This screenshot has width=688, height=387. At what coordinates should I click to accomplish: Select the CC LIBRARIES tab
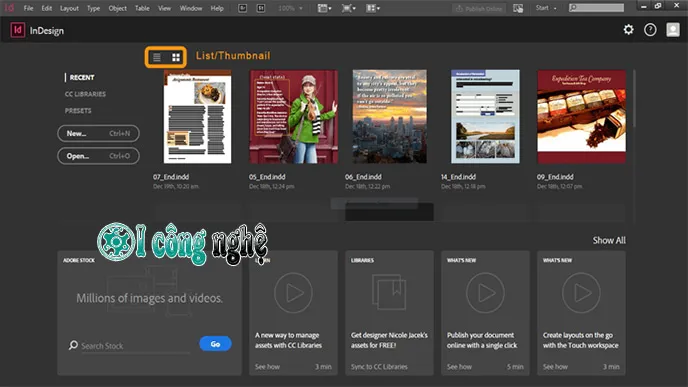point(85,94)
